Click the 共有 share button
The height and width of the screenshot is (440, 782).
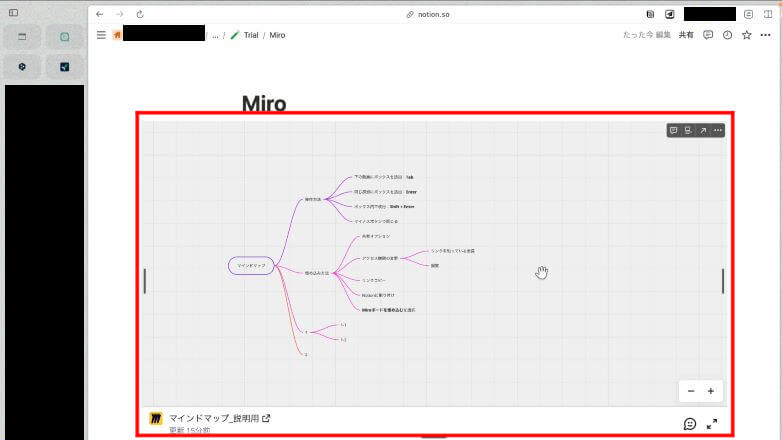pyautogui.click(x=686, y=35)
